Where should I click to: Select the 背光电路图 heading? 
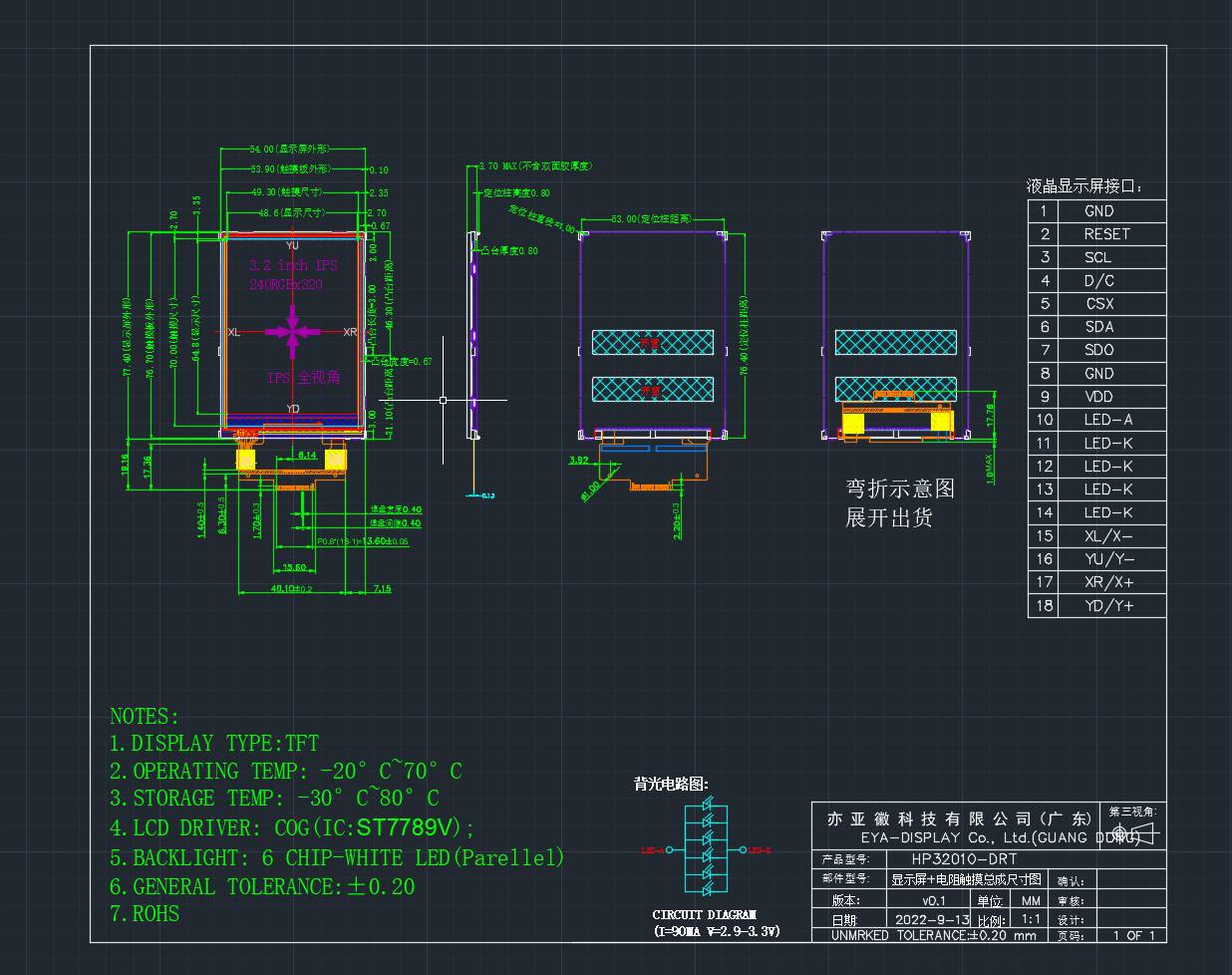[671, 784]
